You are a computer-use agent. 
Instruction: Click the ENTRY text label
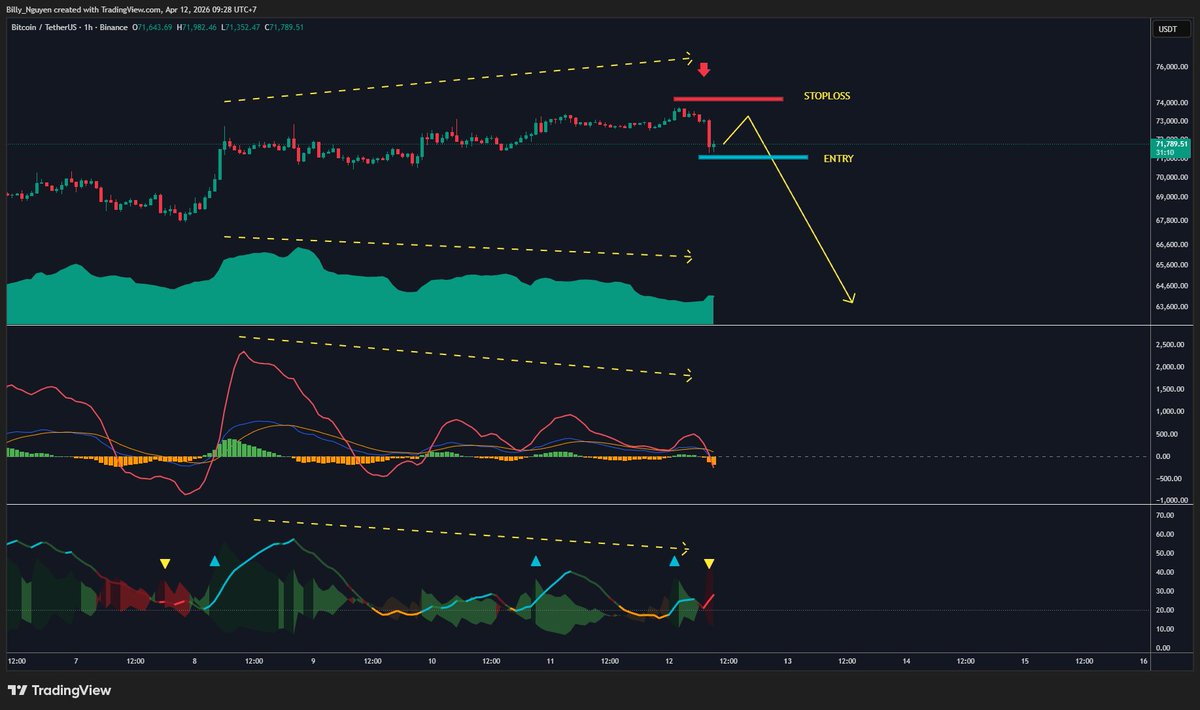click(x=838, y=159)
